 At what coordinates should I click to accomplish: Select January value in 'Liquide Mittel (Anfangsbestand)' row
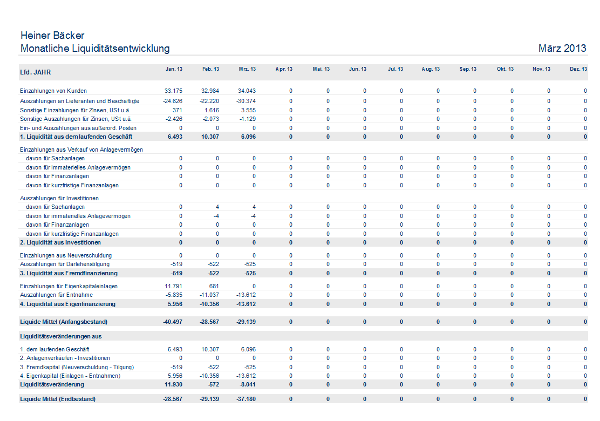[x=173, y=322]
